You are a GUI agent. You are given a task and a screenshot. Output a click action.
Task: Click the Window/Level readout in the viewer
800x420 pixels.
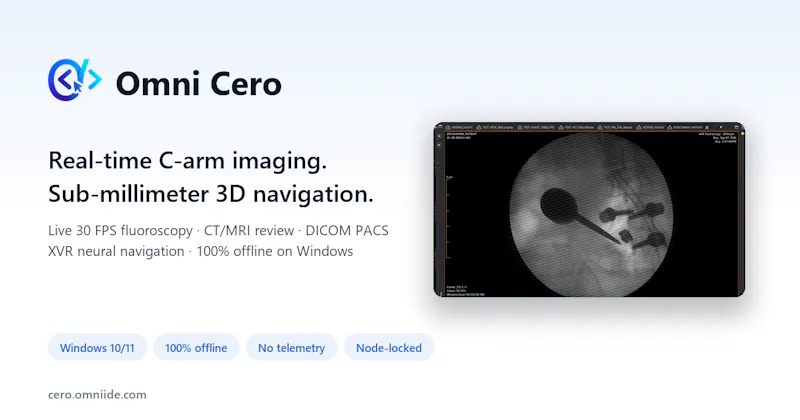pyautogui.click(x=465, y=294)
